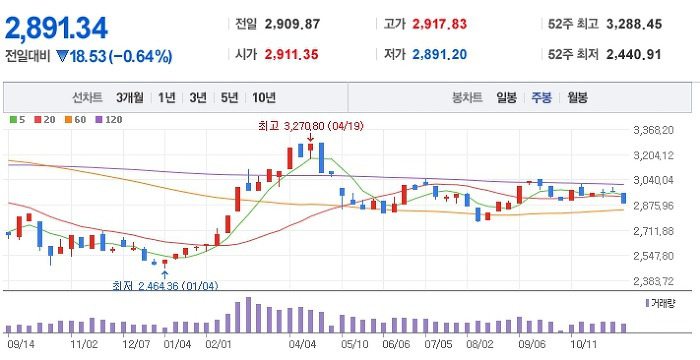Screen dimensions: 700x360
Task: Select the 3년 line chart period
Action: tap(198, 97)
